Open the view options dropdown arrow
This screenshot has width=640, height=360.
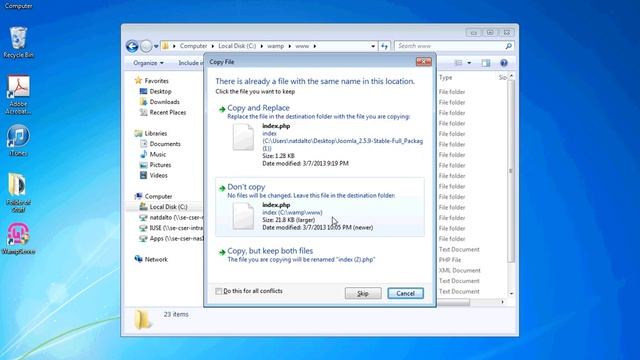click(469, 63)
